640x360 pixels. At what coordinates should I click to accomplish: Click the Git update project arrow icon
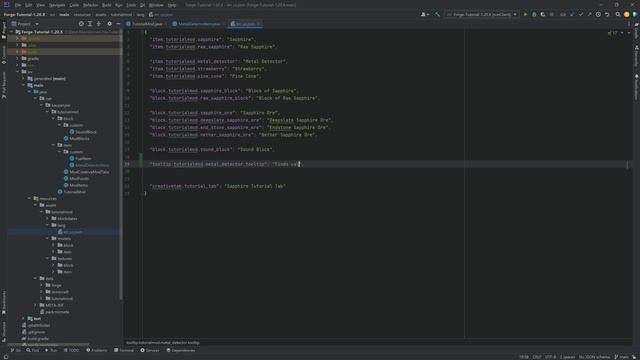572,14
